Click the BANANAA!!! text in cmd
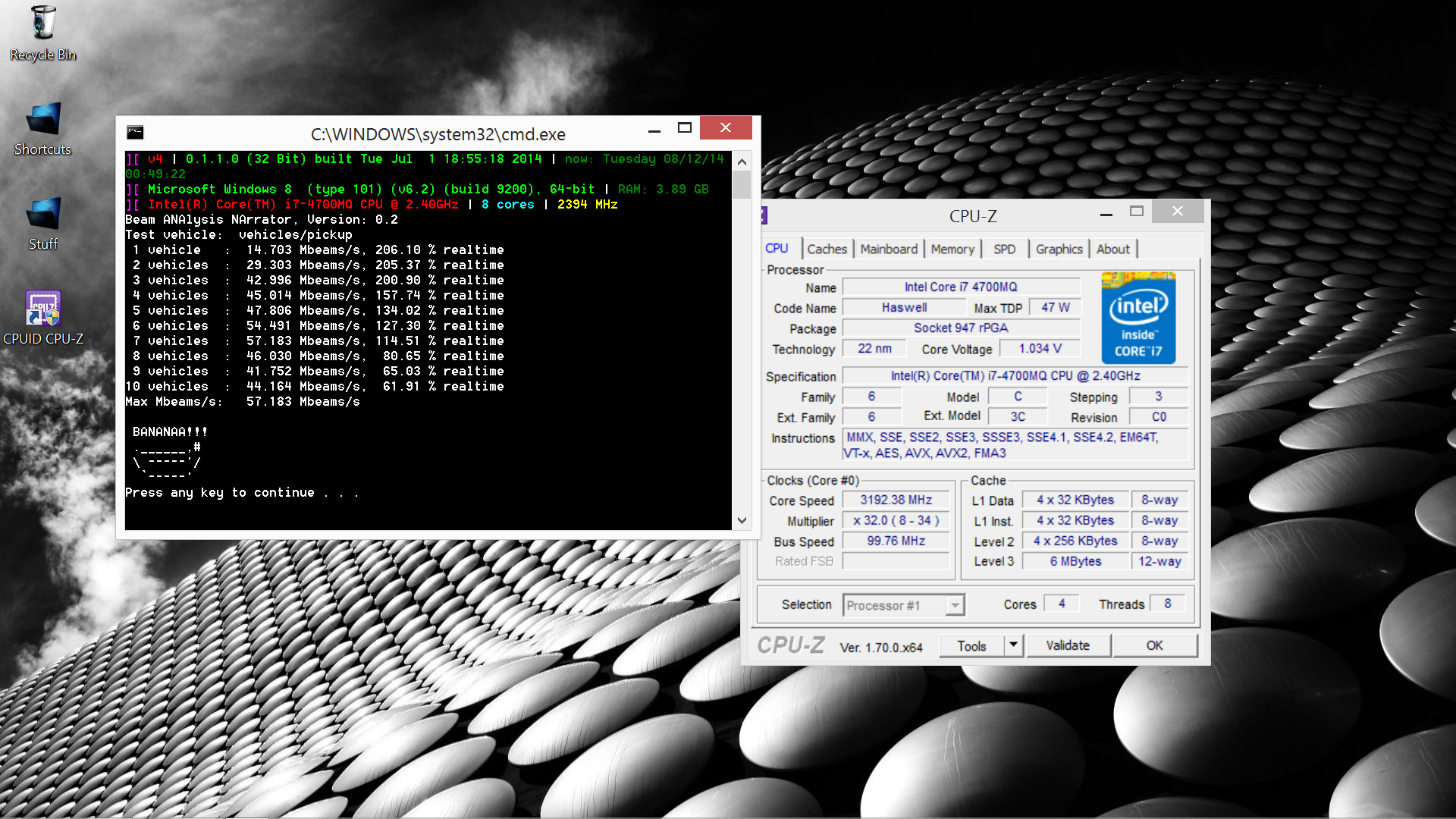Image resolution: width=1456 pixels, height=819 pixels. click(170, 431)
